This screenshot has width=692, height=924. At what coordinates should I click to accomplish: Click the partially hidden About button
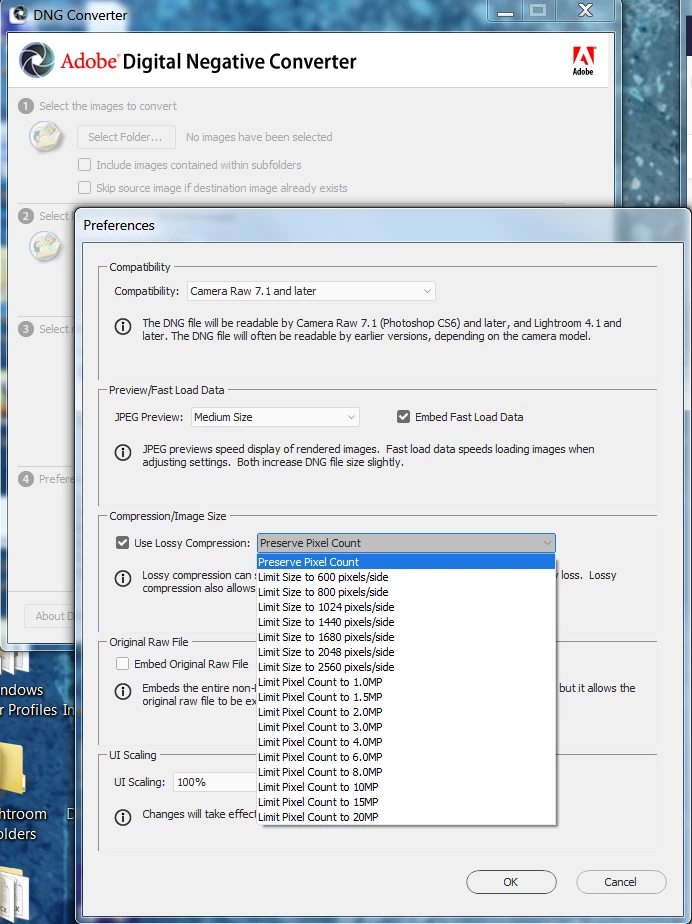click(50, 616)
